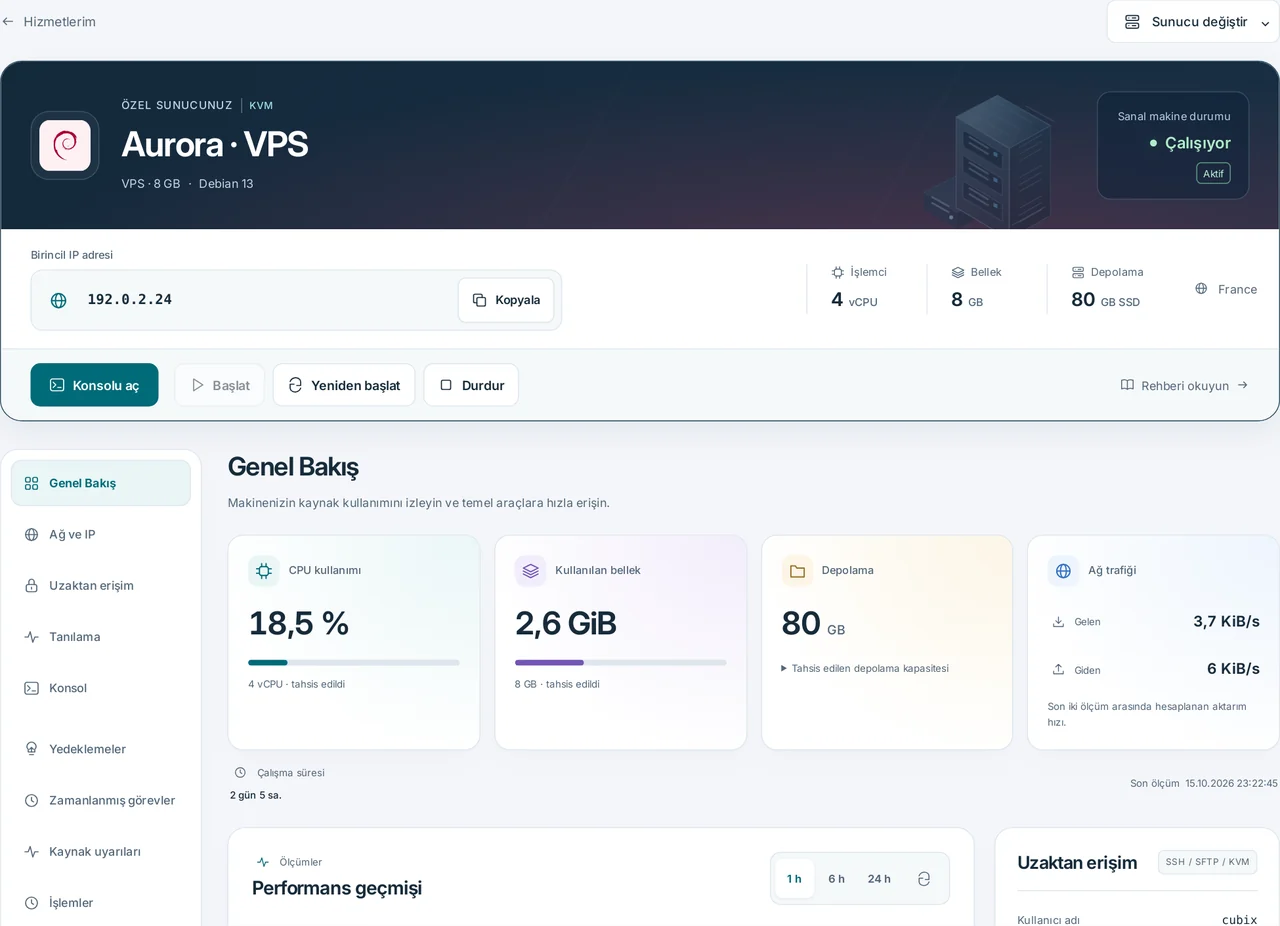Click the globe icon next to France

pyautogui.click(x=1201, y=289)
